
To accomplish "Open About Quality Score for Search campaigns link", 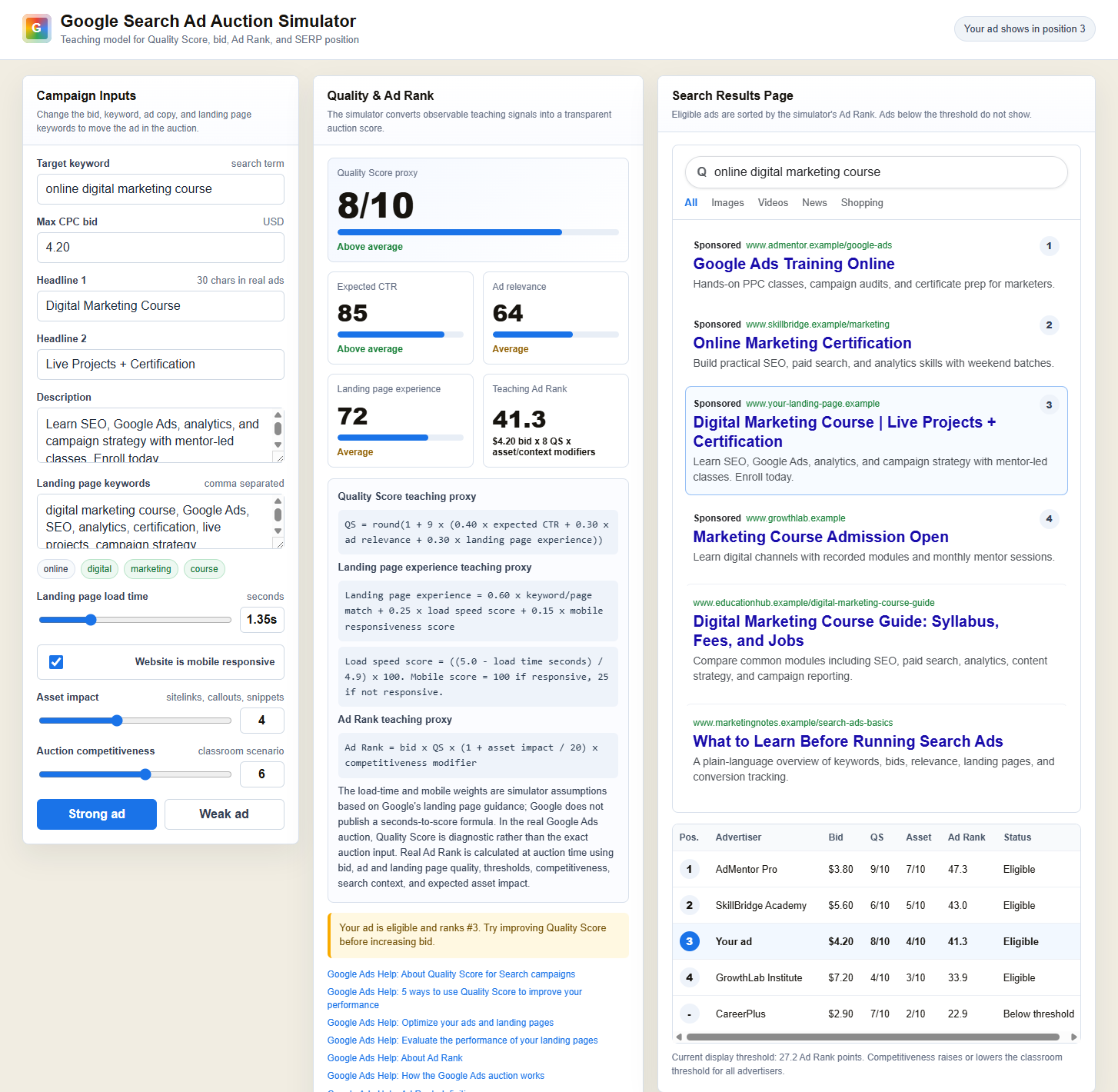I will point(451,974).
